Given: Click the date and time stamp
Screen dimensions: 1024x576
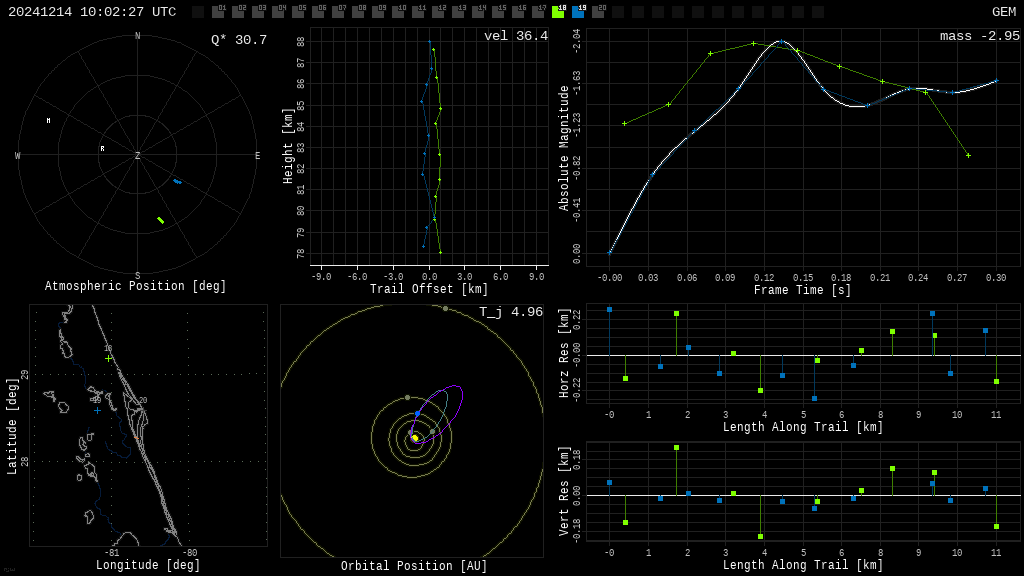Looking at the screenshot, I should 92,12.
